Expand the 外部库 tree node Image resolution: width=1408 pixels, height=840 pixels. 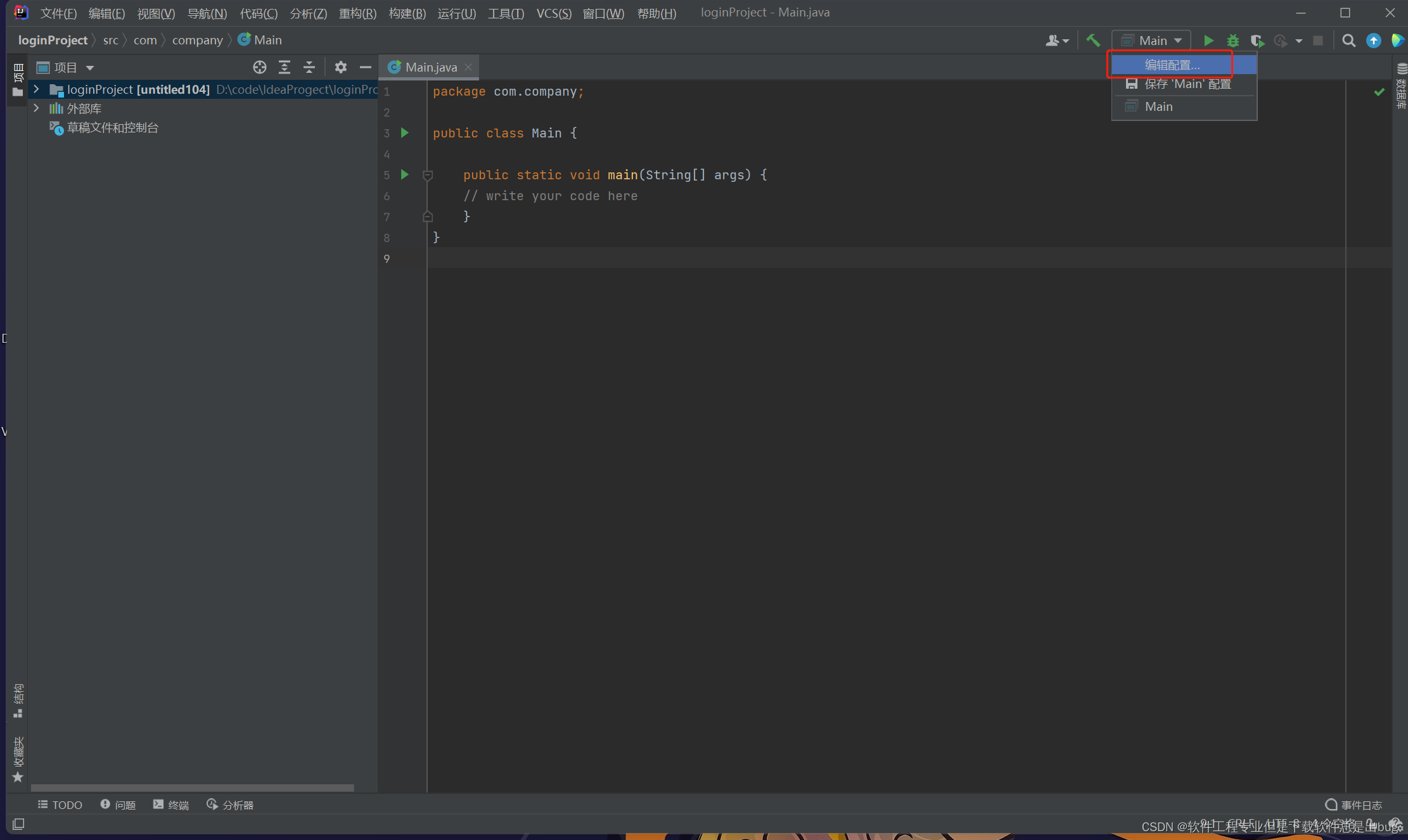point(37,108)
